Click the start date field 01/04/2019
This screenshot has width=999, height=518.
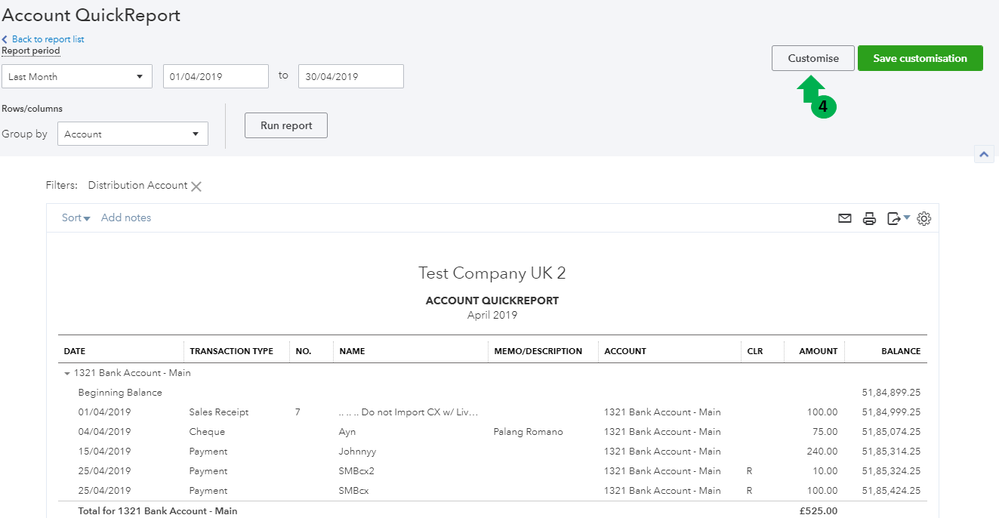point(215,77)
